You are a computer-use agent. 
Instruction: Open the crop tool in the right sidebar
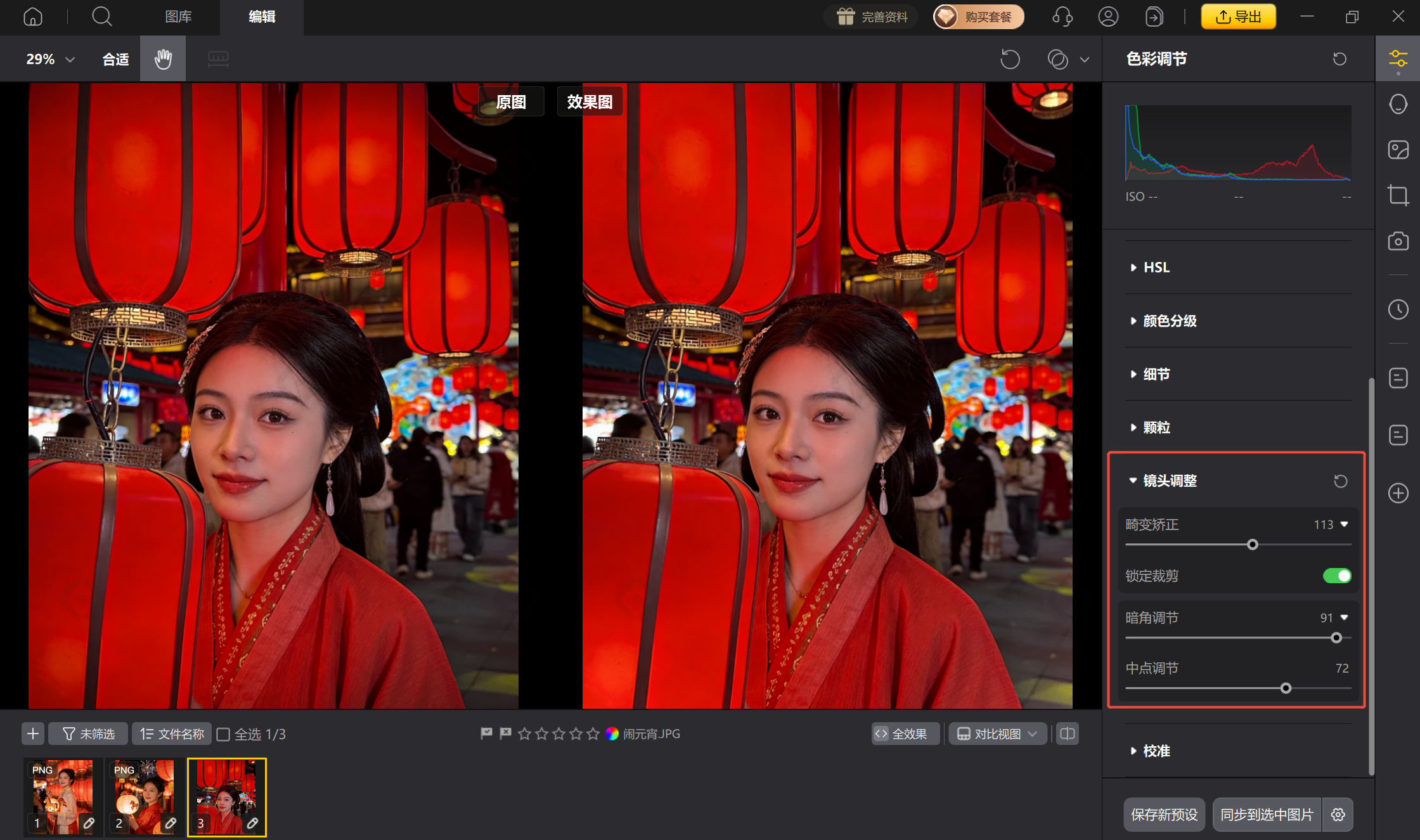coord(1397,195)
